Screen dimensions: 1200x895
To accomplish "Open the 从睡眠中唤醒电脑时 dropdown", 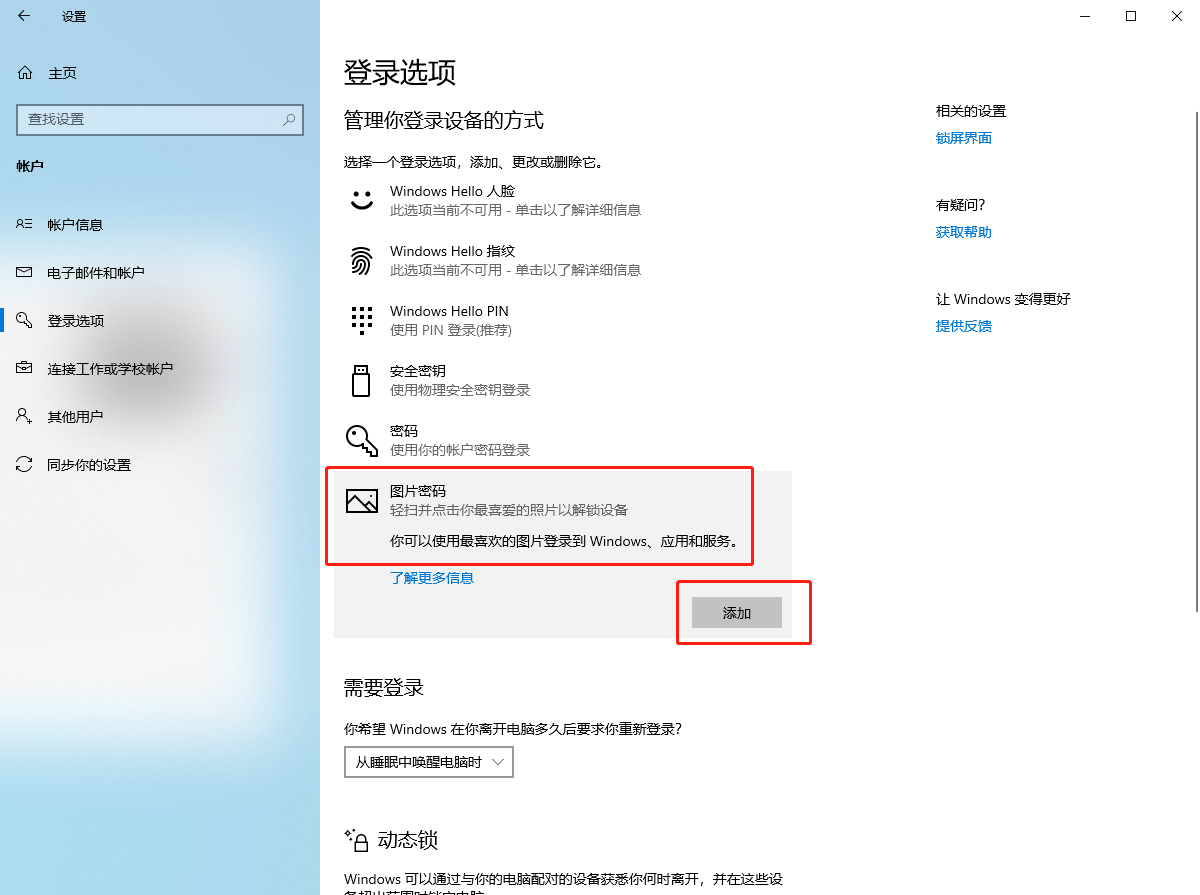I will click(x=428, y=761).
